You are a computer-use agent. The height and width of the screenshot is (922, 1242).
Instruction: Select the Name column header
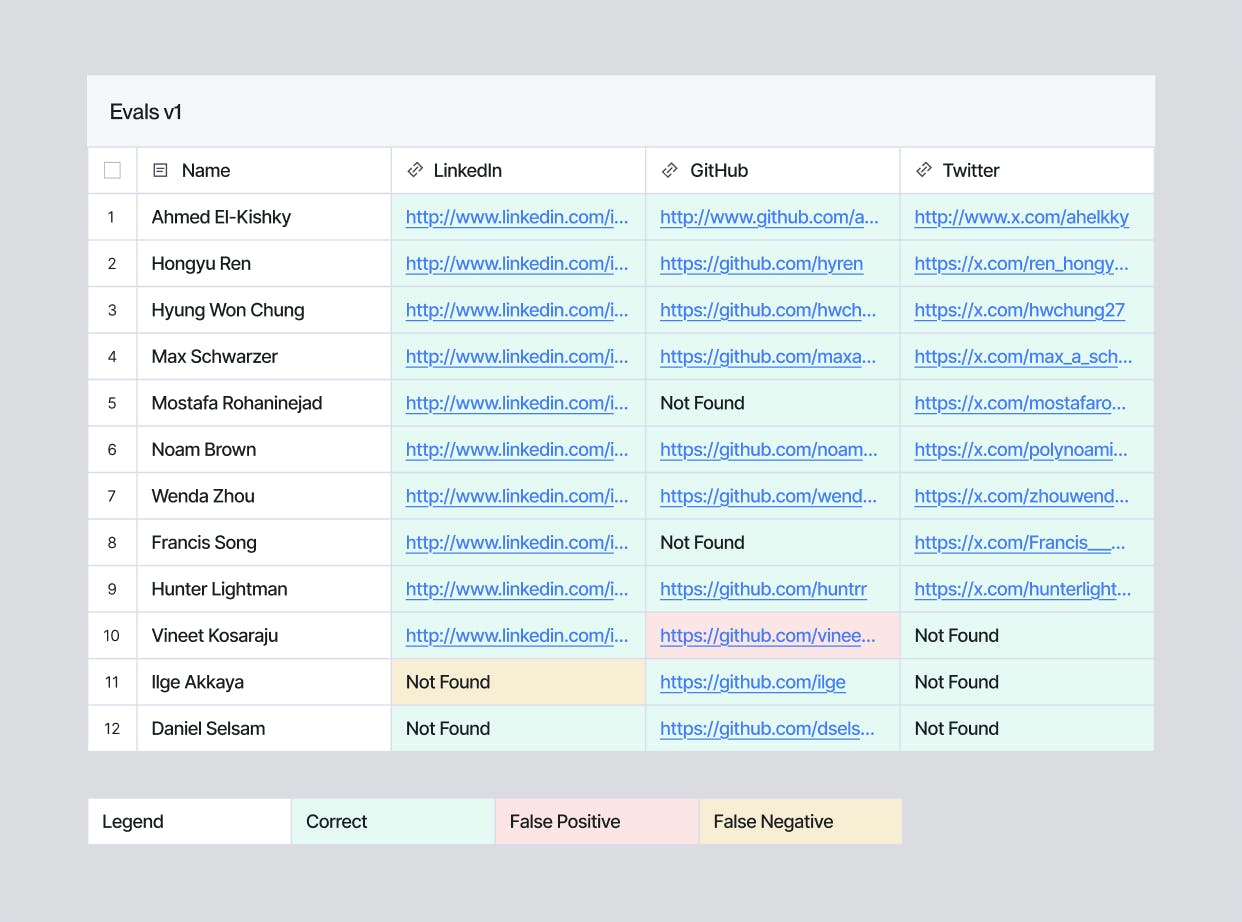click(206, 171)
